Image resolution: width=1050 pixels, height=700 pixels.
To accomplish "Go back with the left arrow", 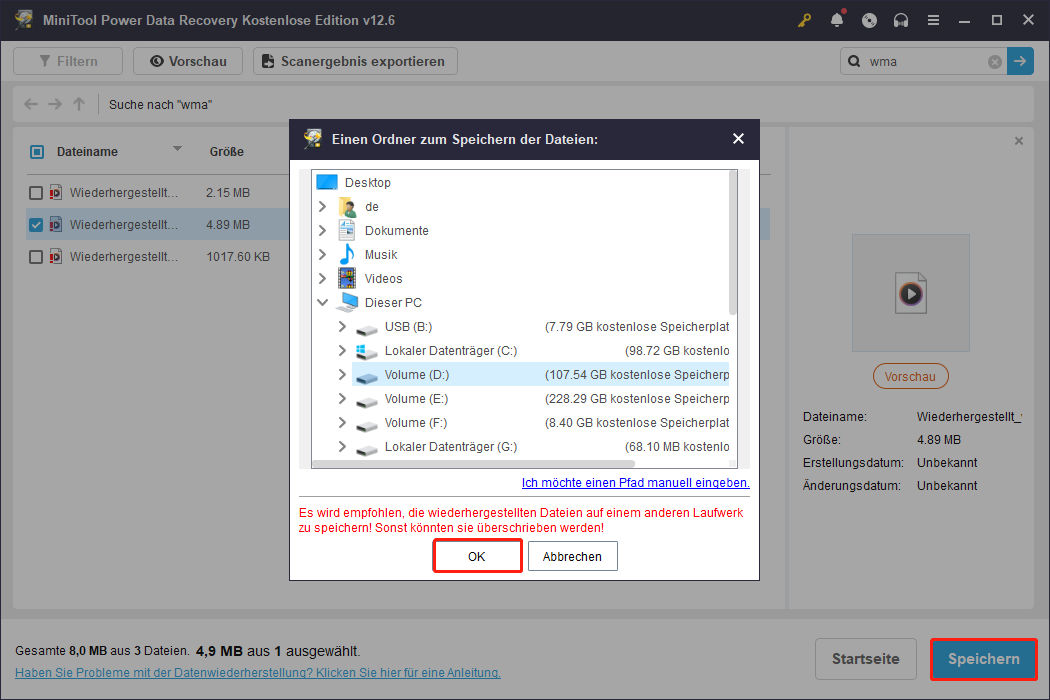I will click(x=31, y=104).
